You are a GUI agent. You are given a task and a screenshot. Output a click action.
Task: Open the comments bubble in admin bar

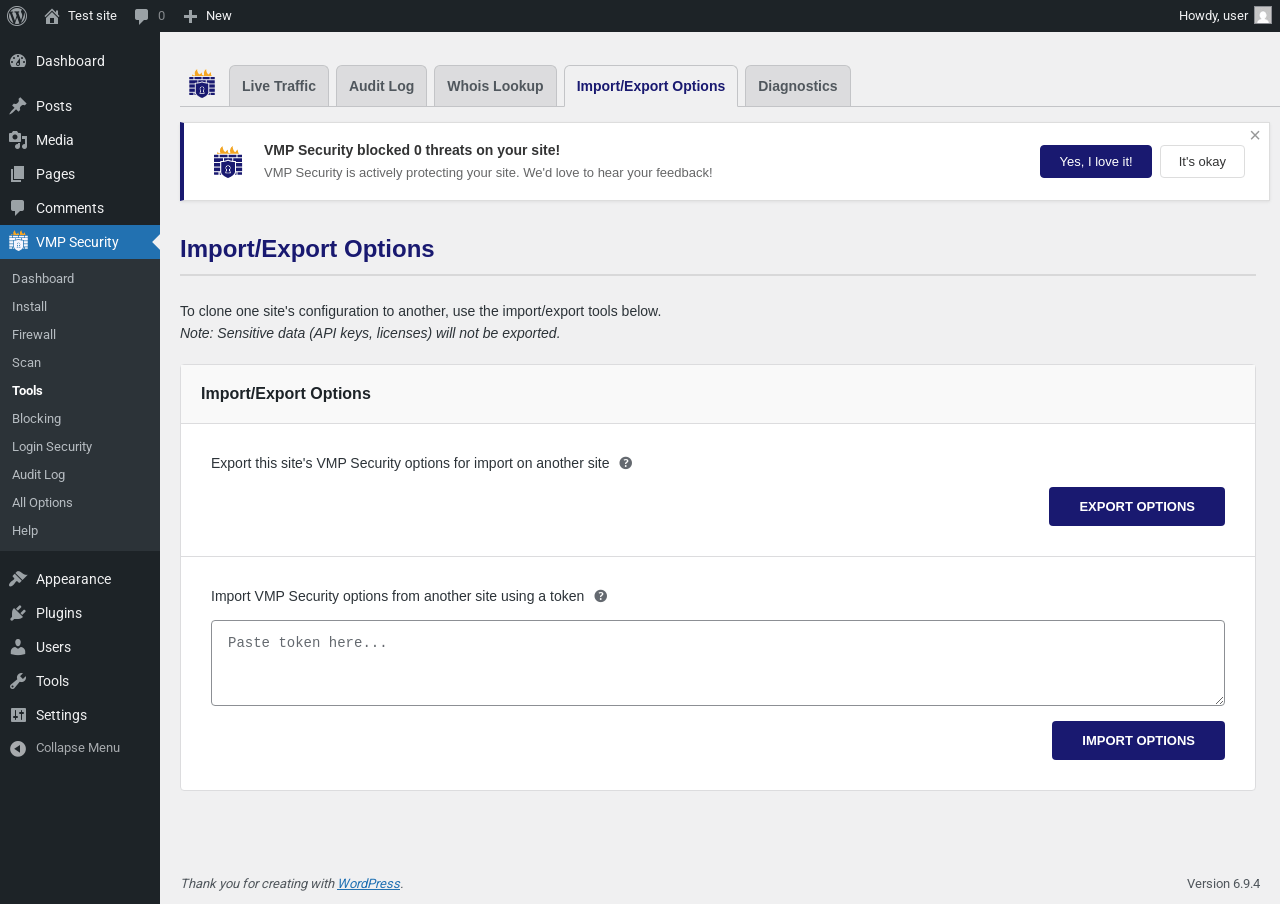point(142,16)
